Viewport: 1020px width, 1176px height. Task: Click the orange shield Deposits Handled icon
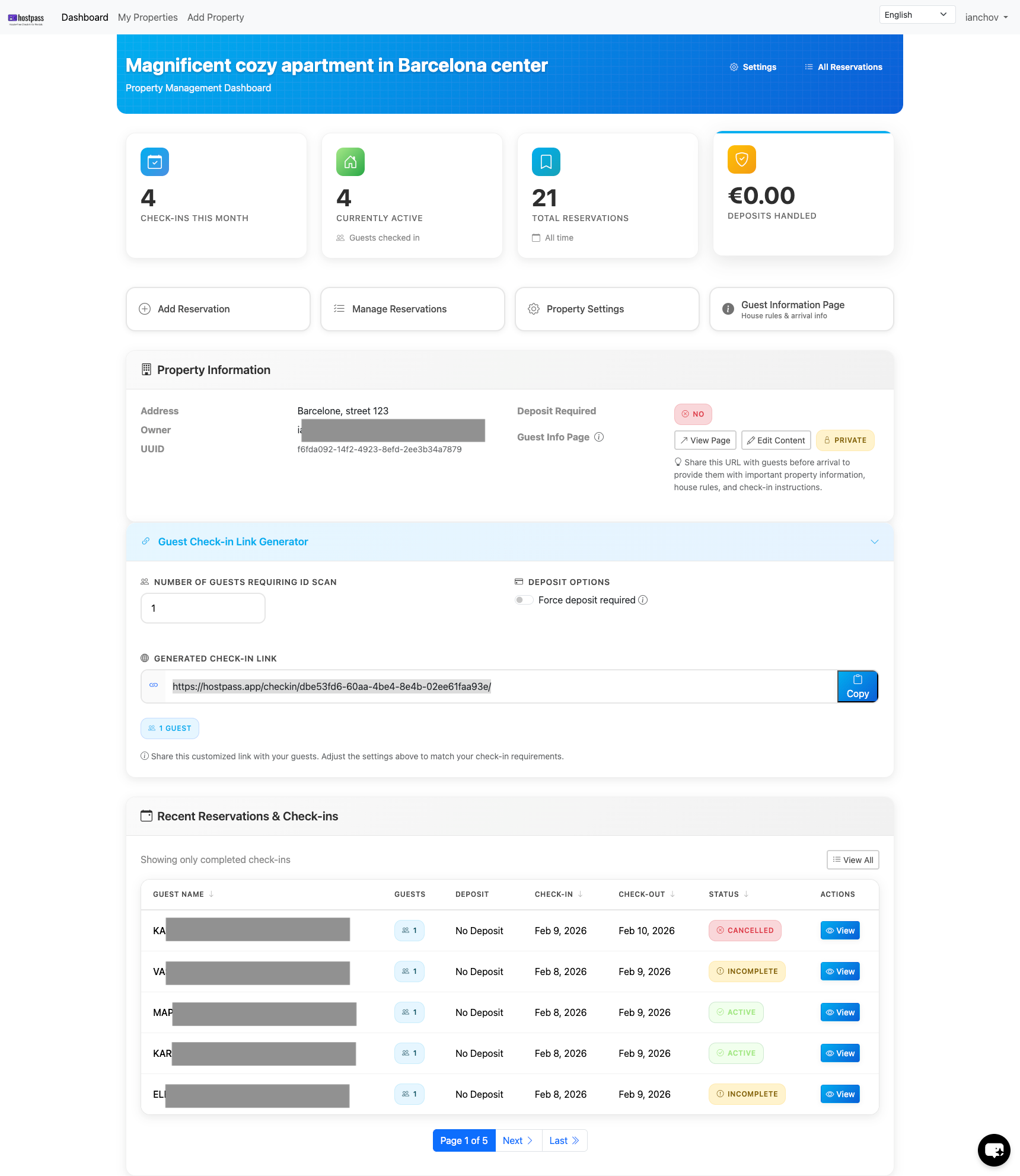pyautogui.click(x=742, y=159)
